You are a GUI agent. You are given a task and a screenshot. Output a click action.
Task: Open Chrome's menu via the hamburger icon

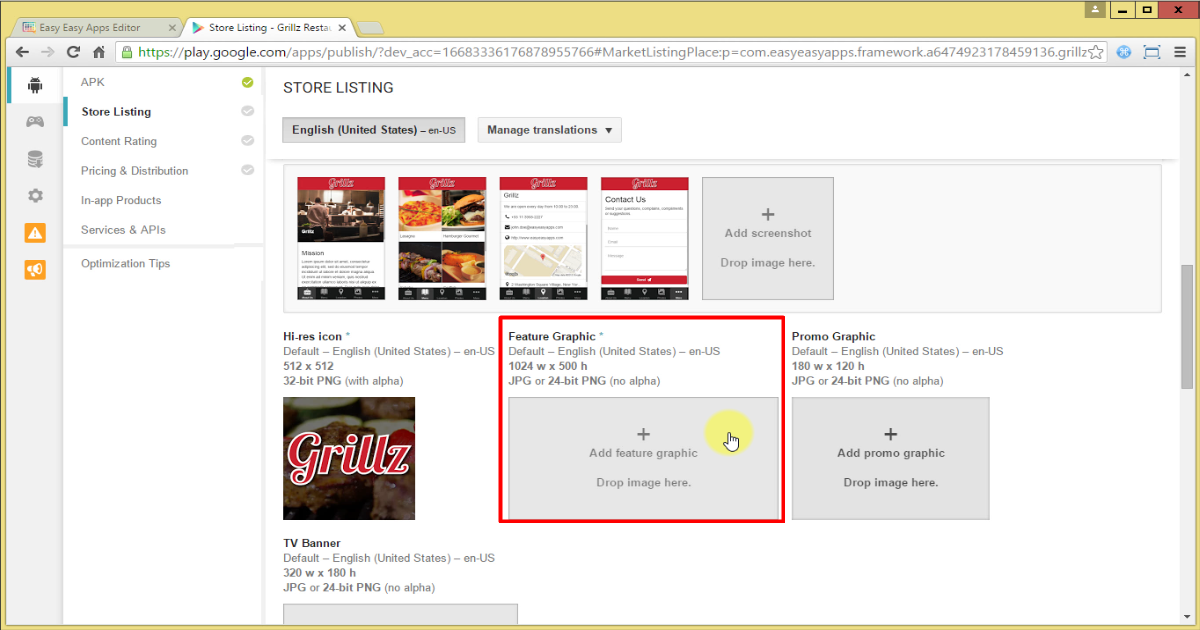(x=1181, y=51)
